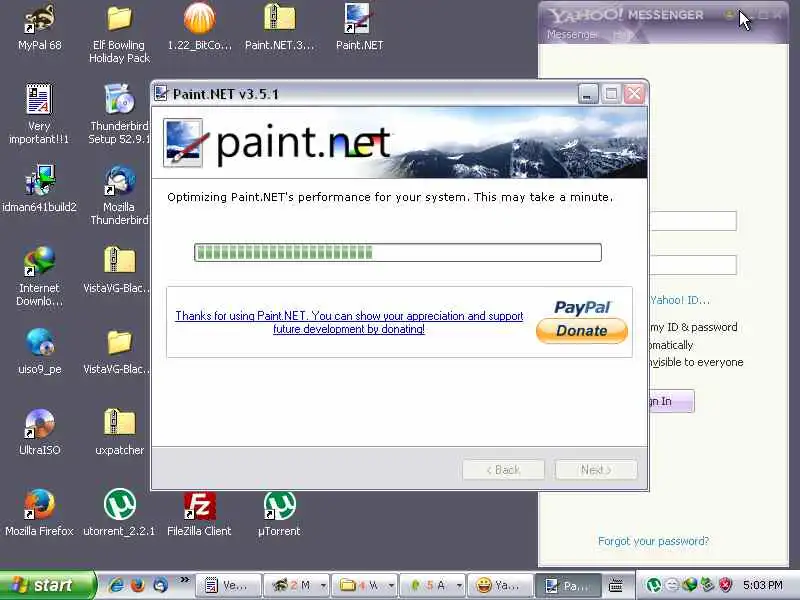
Task: Select the Paint.NET.3... zip archive icon
Action: click(280, 28)
